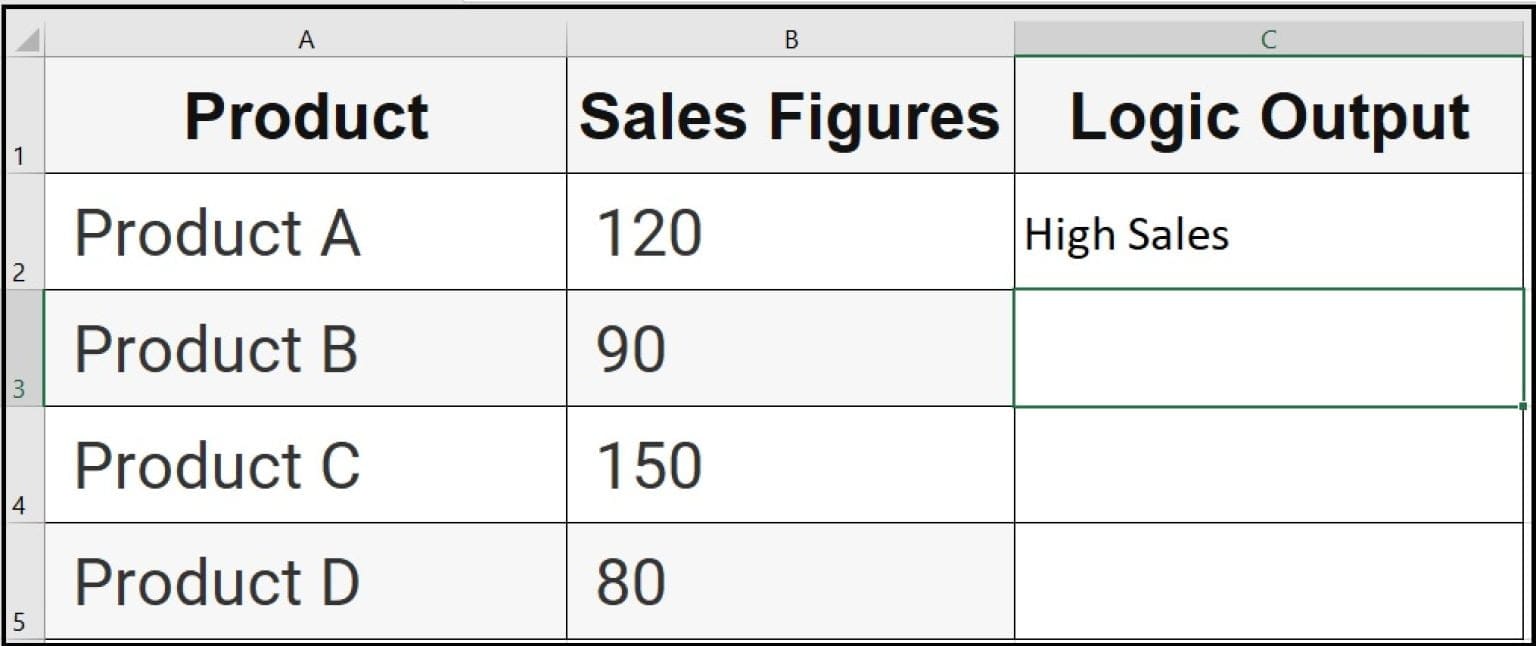Click the Product header cell
Image resolution: width=1536 pixels, height=646 pixels.
click(x=307, y=115)
